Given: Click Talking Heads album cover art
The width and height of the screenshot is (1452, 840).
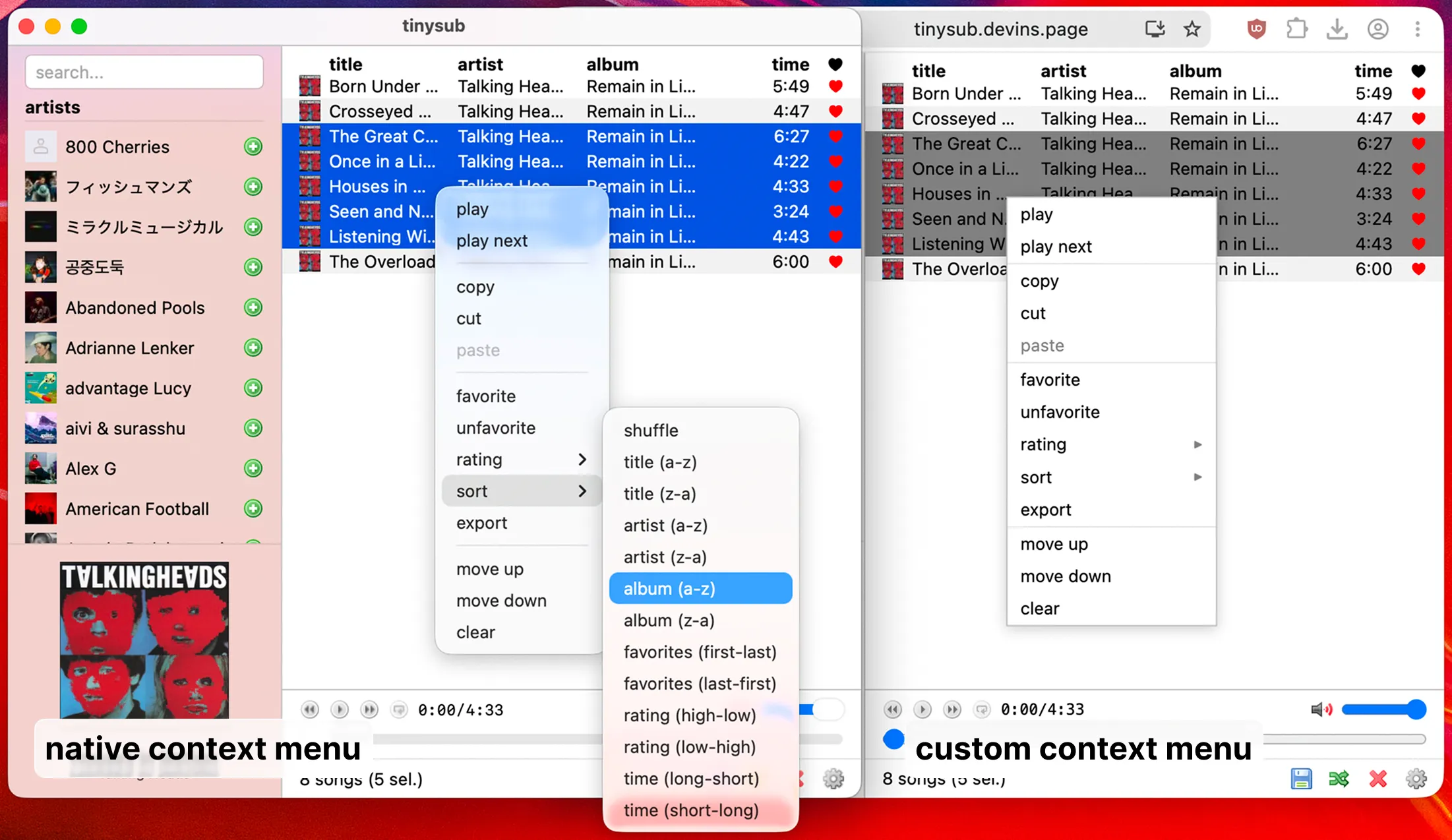Looking at the screenshot, I should [144, 640].
